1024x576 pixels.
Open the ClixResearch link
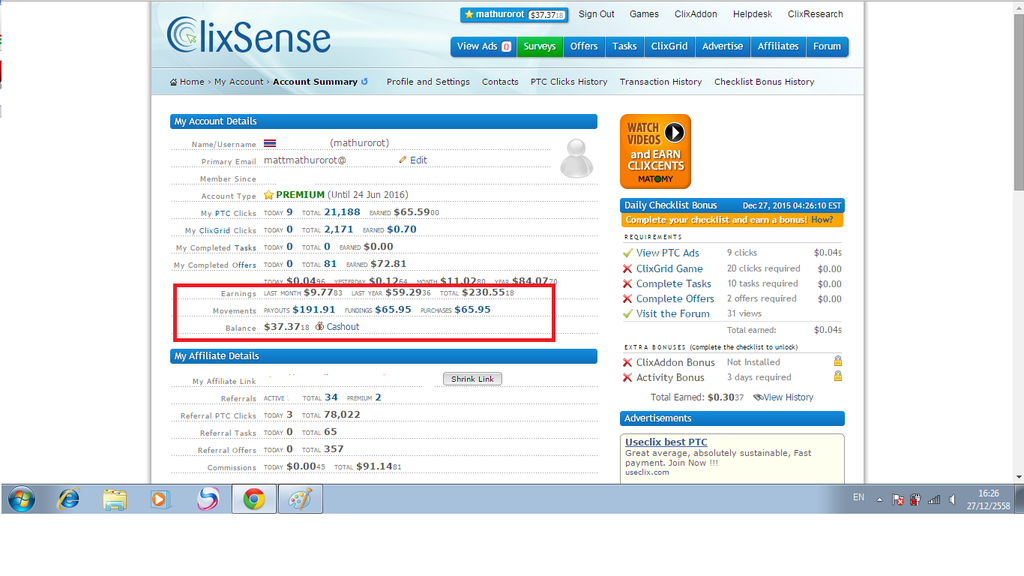tap(815, 14)
